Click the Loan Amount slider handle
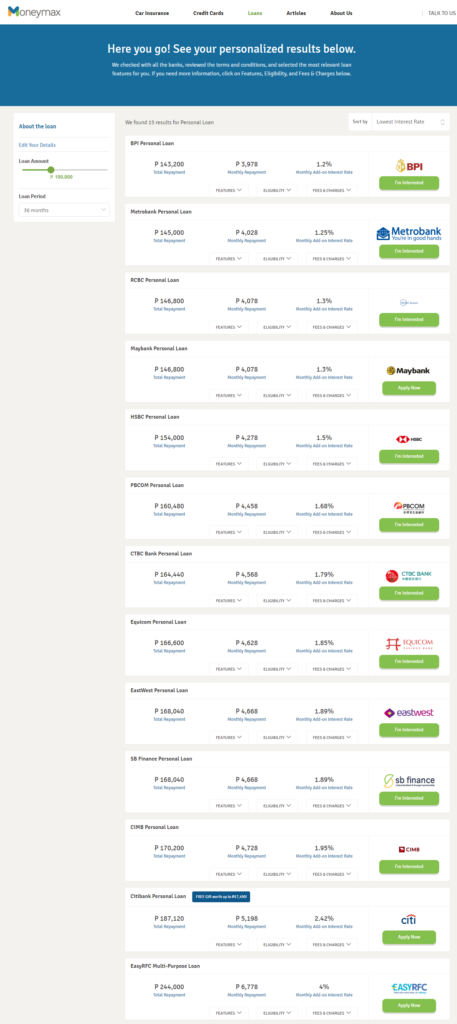 point(51,170)
